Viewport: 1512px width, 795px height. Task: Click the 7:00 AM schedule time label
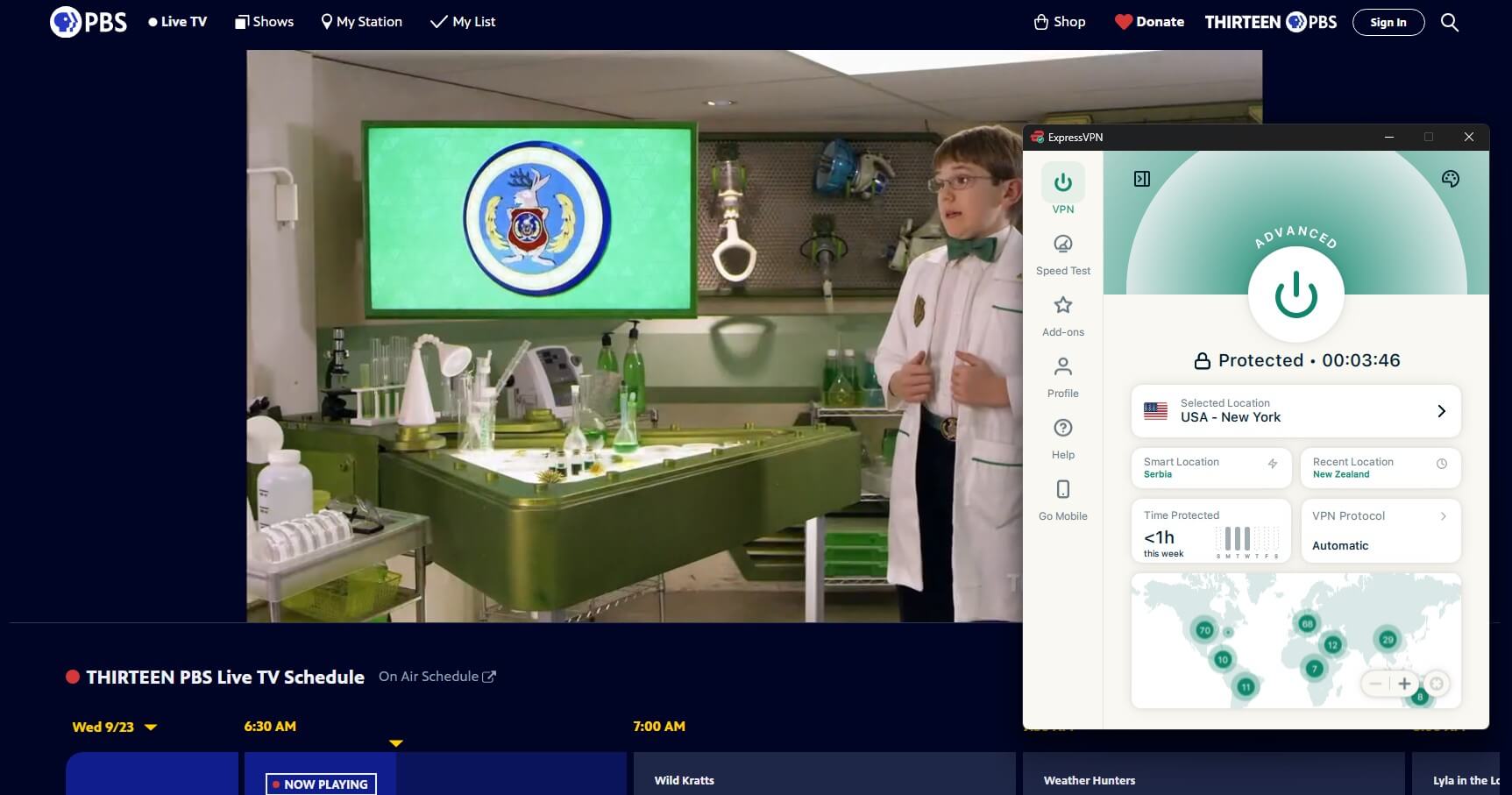coord(659,727)
